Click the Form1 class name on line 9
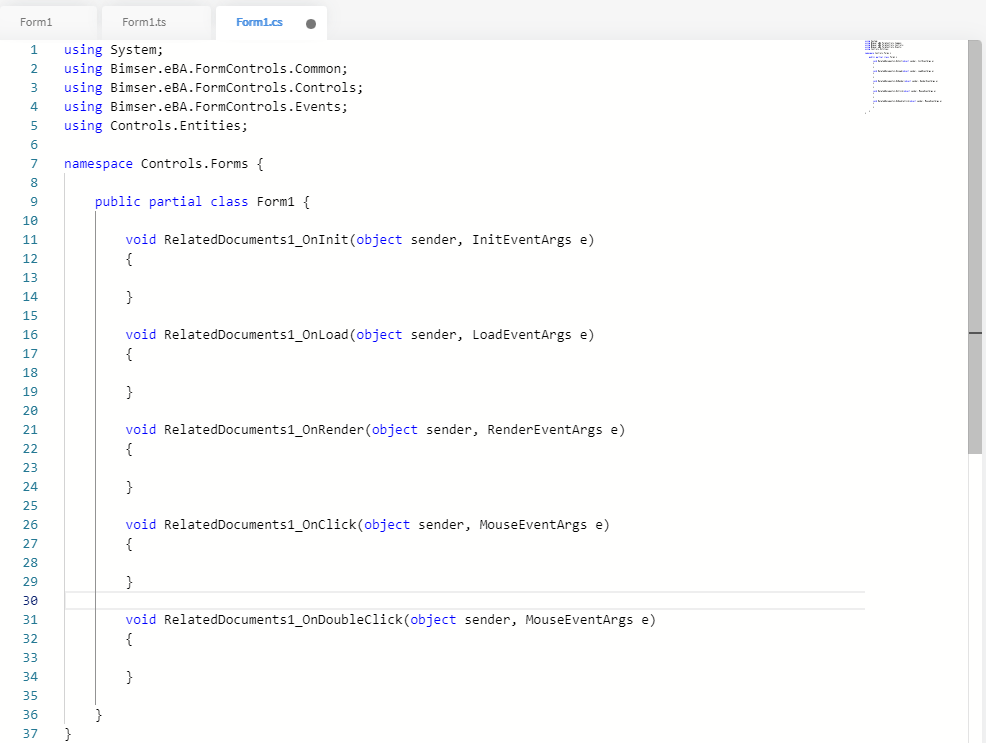 click(x=275, y=201)
